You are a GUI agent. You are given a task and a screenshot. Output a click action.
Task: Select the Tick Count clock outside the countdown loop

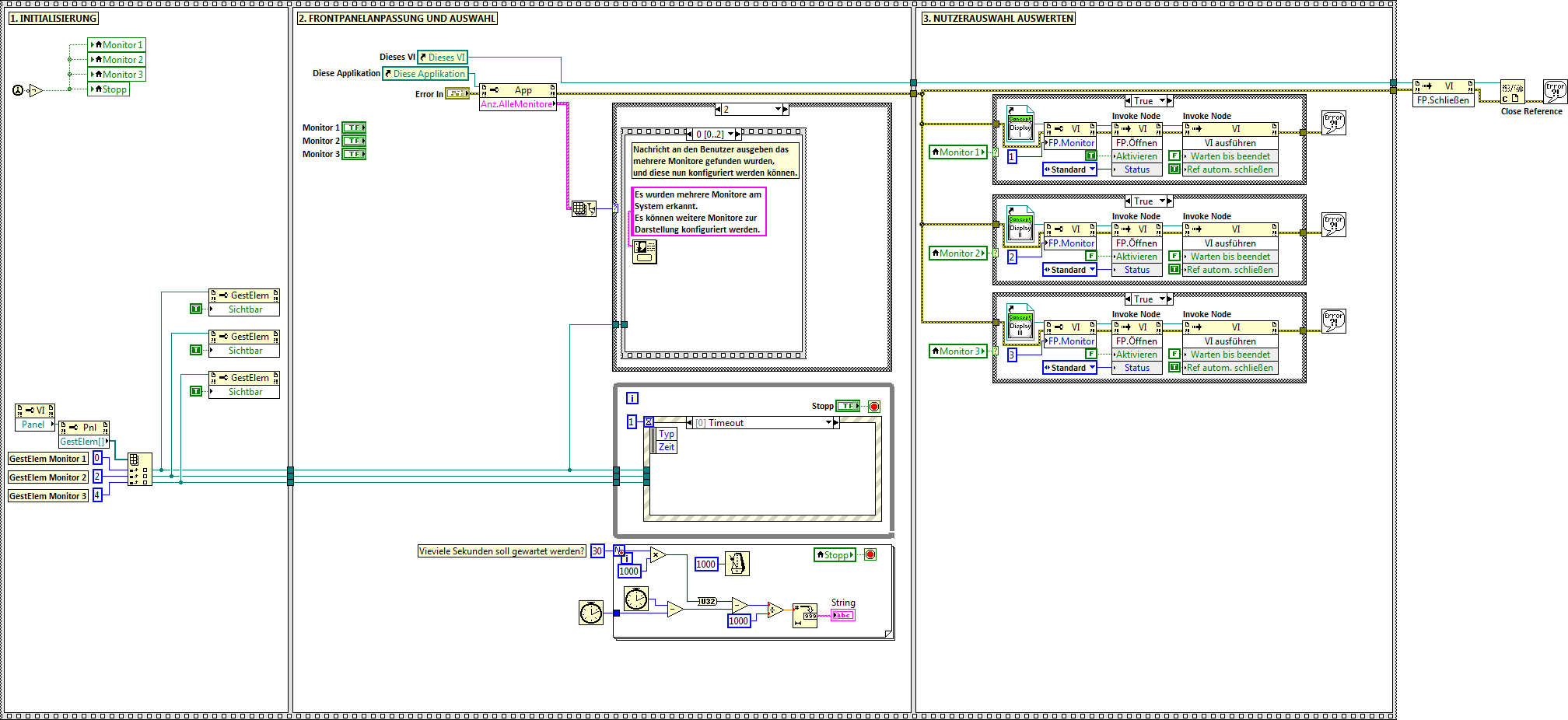pos(591,613)
